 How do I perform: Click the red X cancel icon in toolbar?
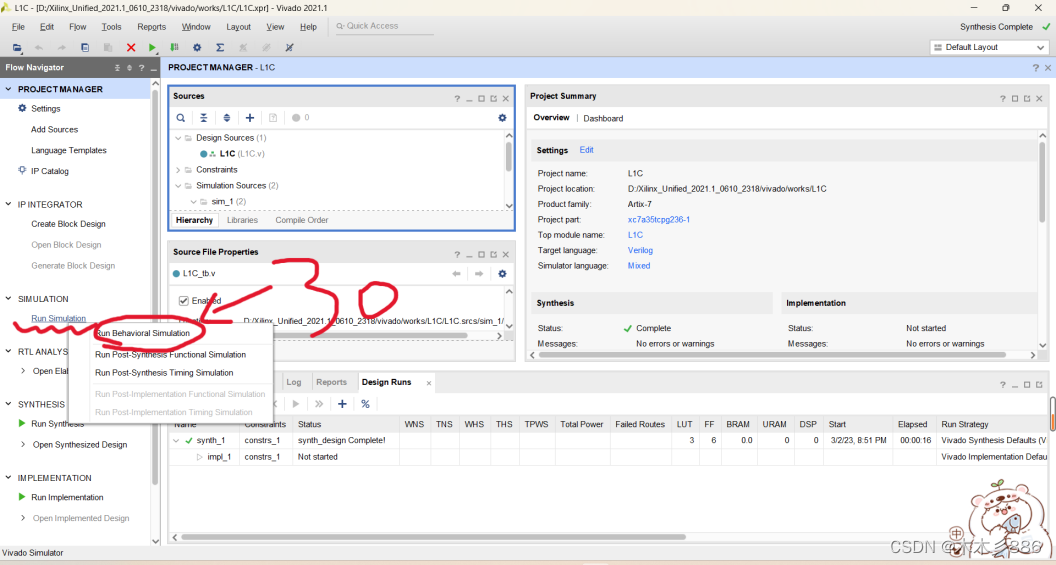pos(131,48)
